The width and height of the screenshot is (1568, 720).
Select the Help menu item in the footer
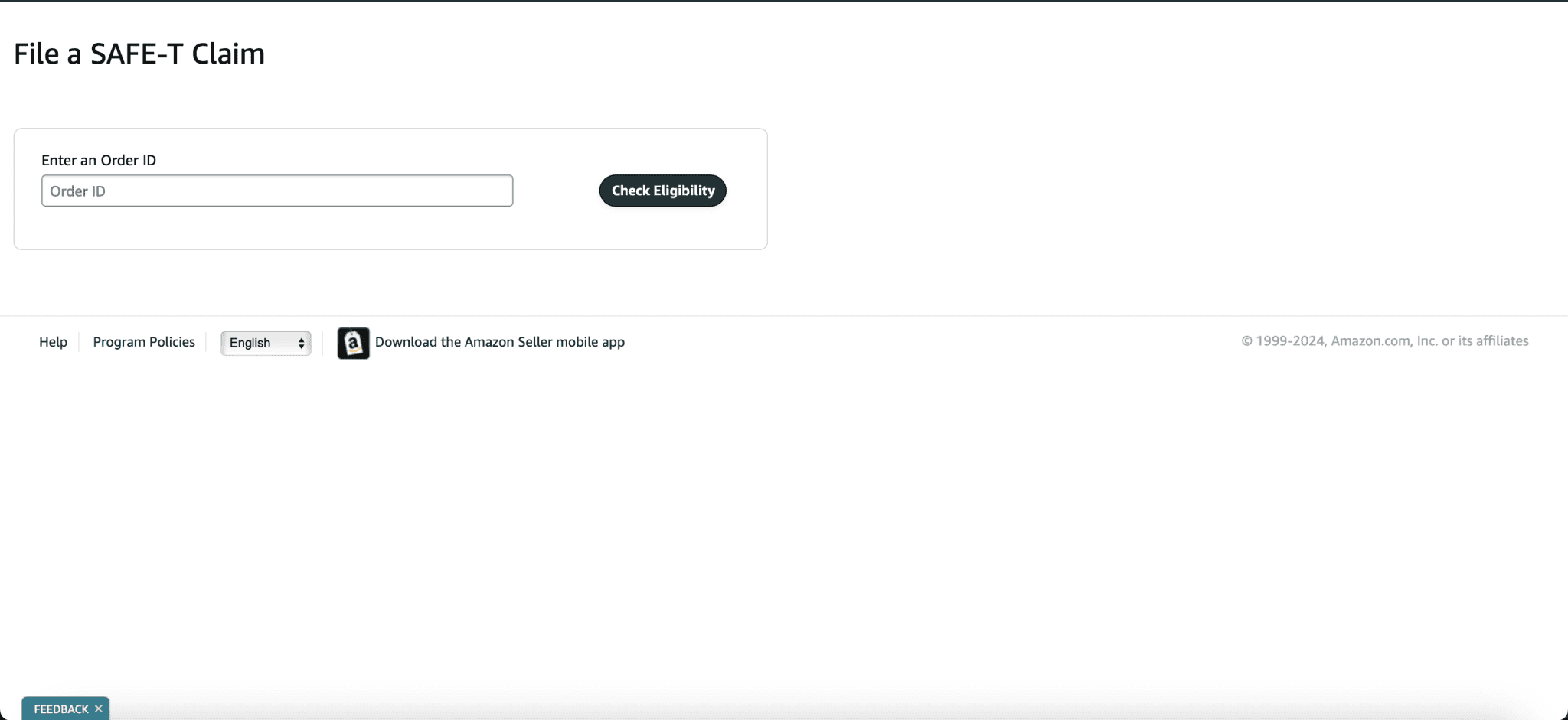coord(53,342)
